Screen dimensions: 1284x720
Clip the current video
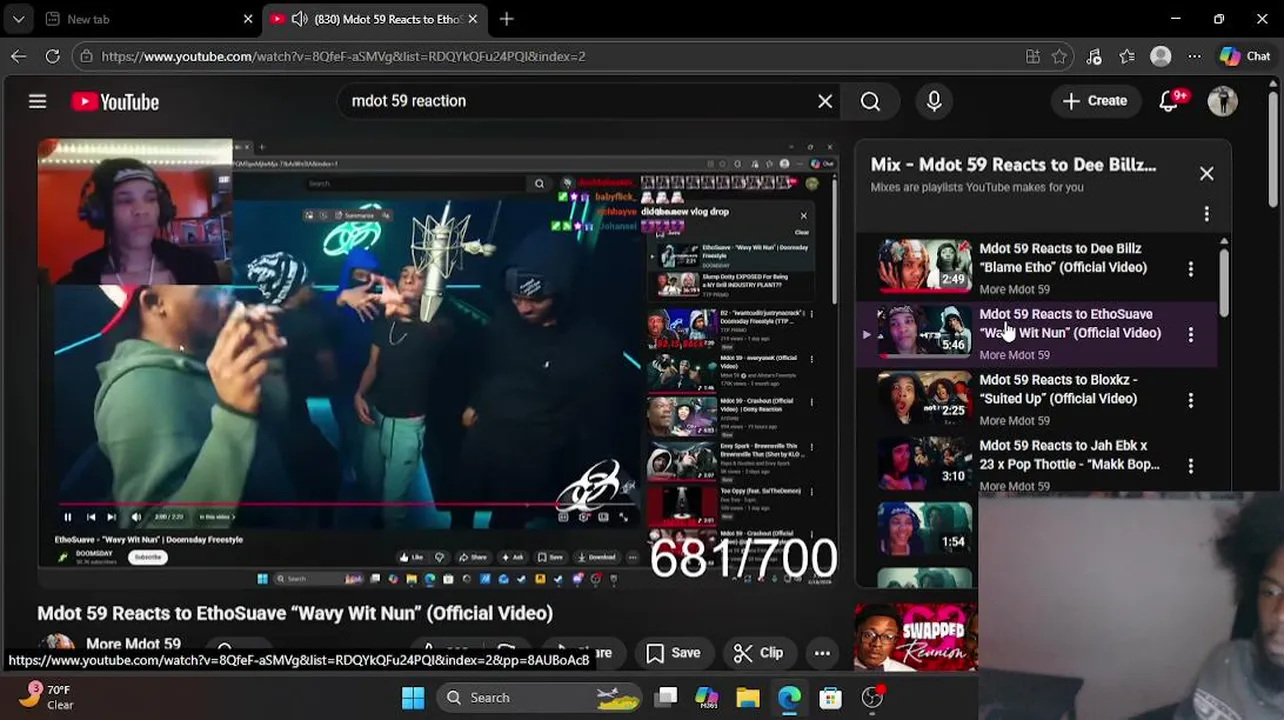(x=758, y=653)
